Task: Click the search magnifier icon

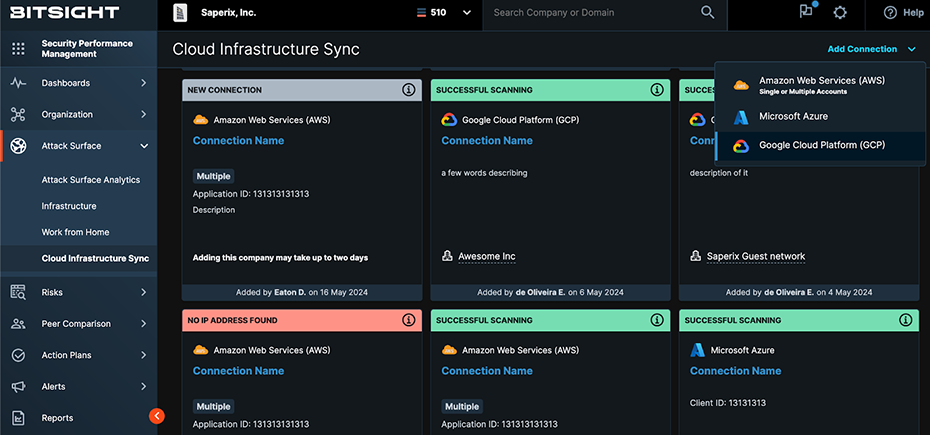Action: click(708, 13)
